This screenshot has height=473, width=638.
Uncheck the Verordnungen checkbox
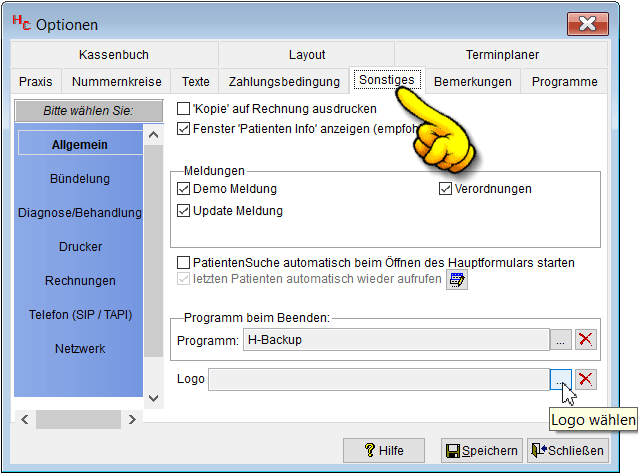[446, 189]
